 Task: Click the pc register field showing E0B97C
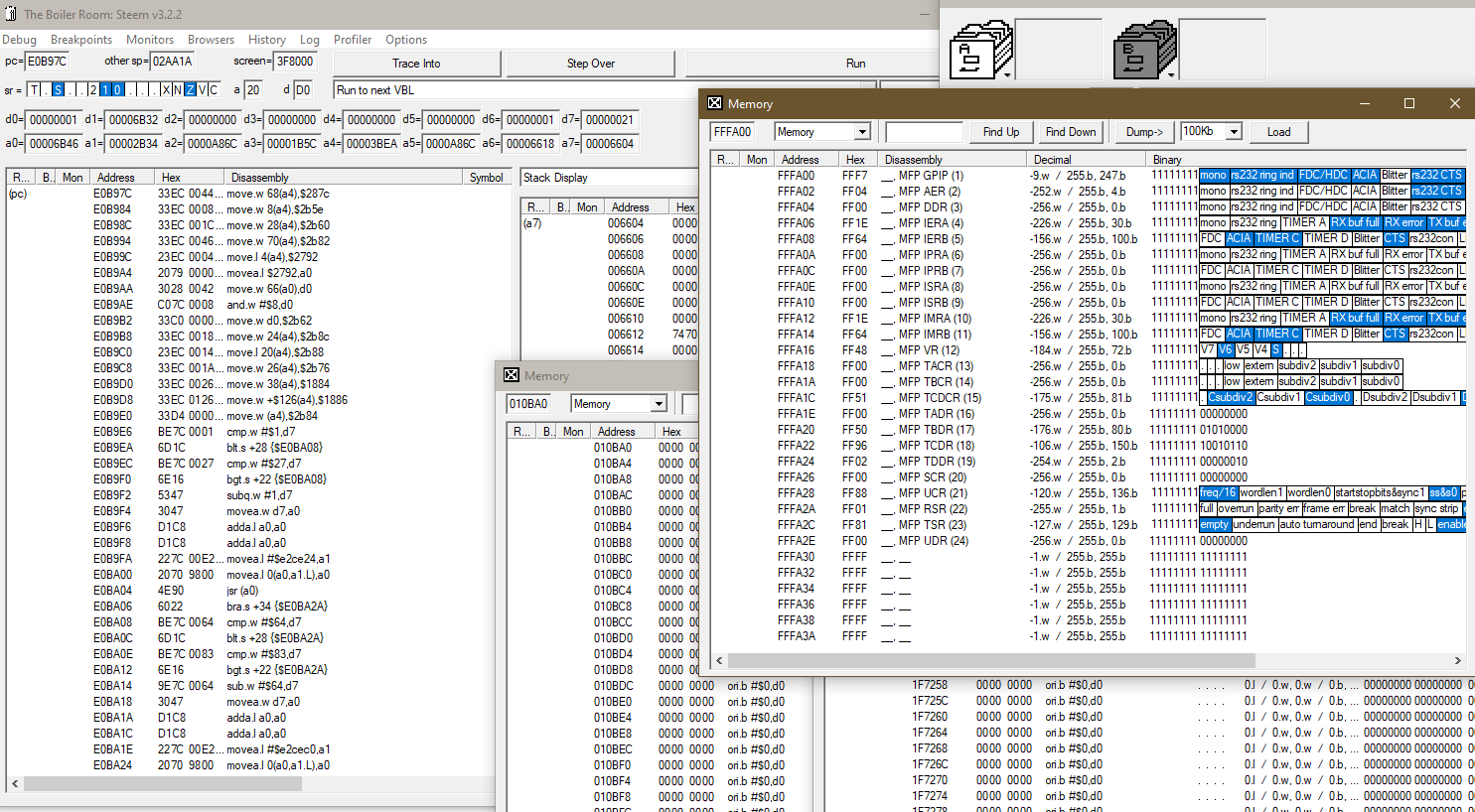coord(47,62)
